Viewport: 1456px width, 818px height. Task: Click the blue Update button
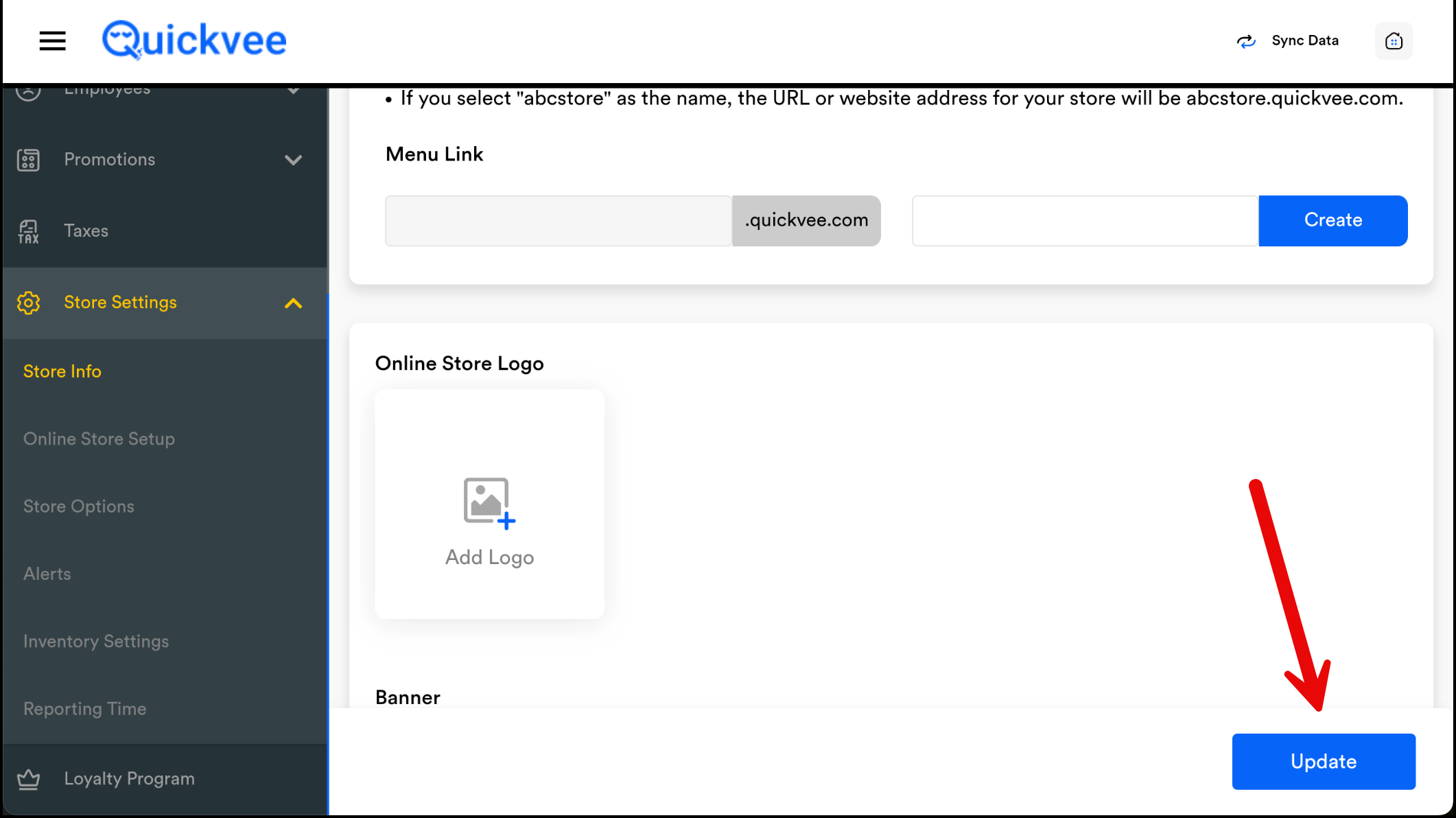click(1323, 762)
